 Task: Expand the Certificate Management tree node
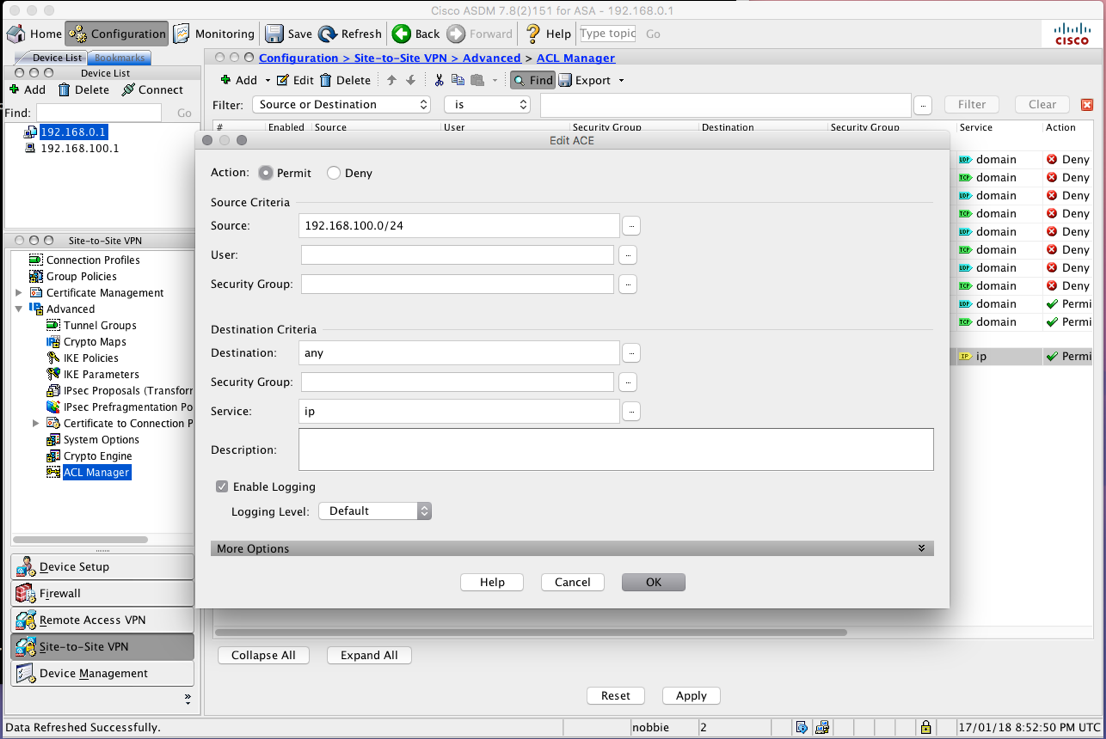19,293
